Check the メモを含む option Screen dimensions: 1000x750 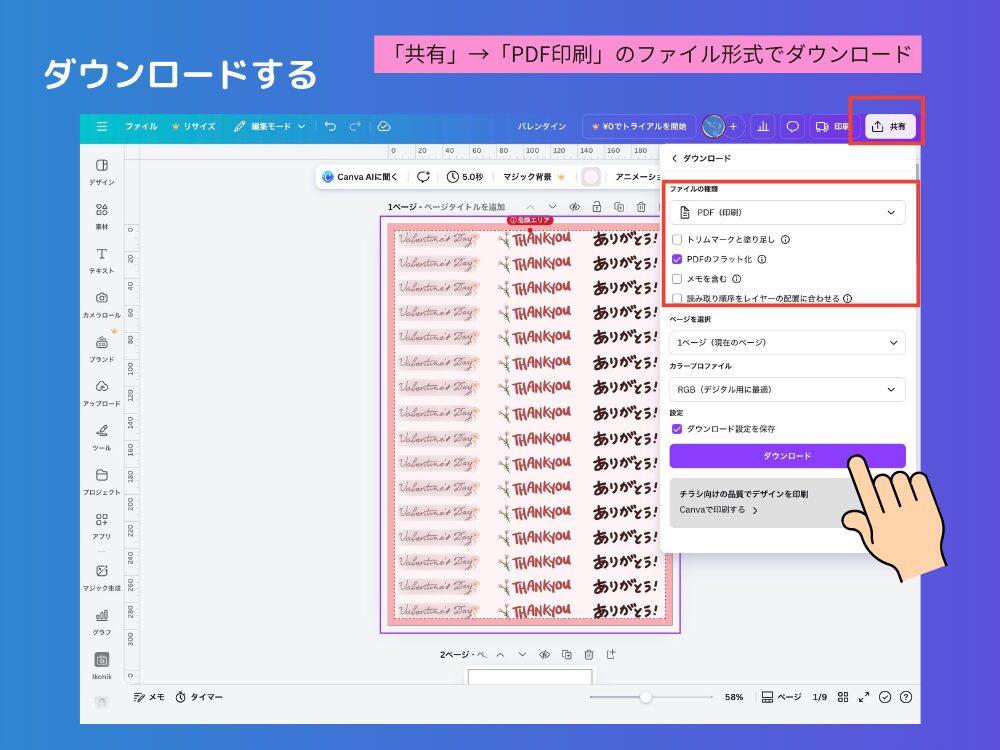pyautogui.click(x=677, y=278)
